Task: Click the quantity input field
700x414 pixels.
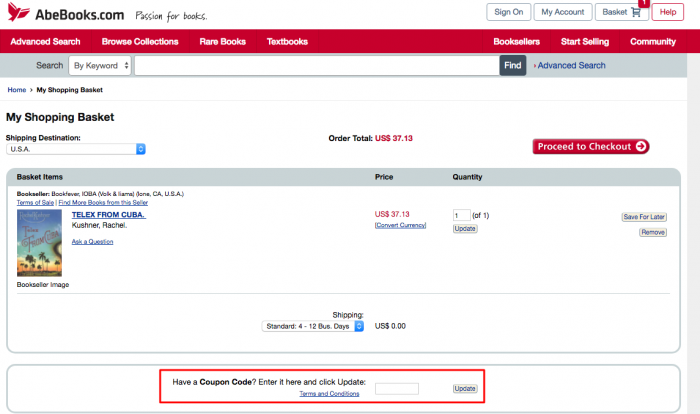Action: [462, 215]
